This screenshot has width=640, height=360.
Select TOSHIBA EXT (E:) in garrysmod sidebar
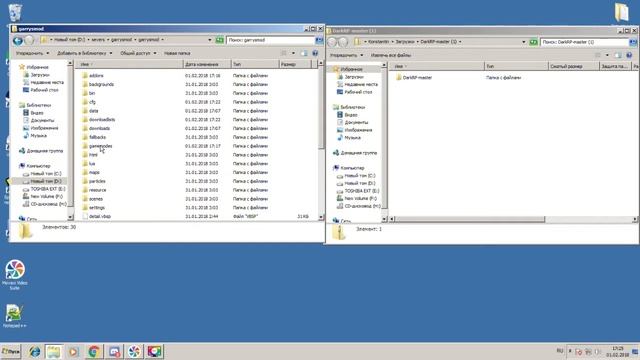(x=44, y=189)
